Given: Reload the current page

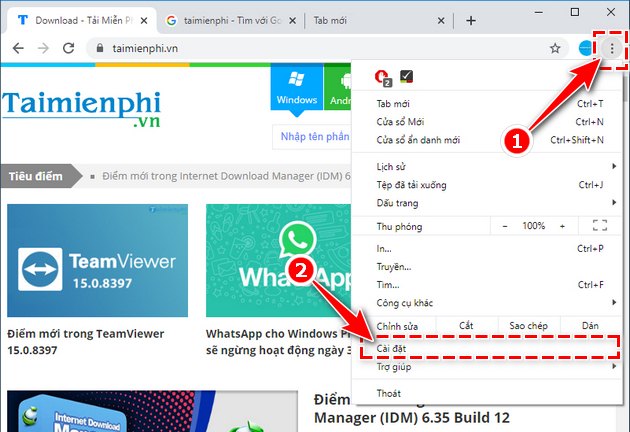Looking at the screenshot, I should coord(69,48).
